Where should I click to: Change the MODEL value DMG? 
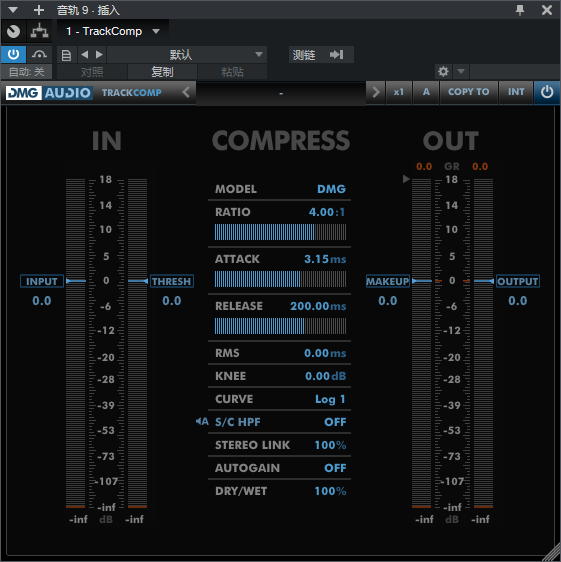331,189
